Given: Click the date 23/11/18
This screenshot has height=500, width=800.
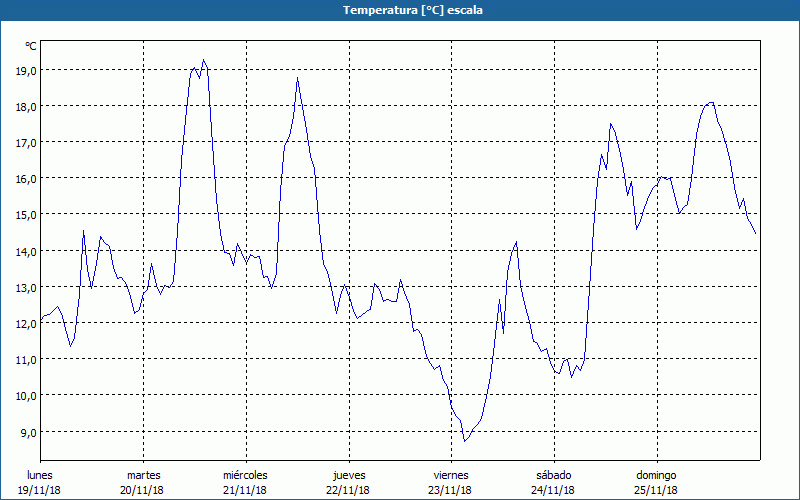Looking at the screenshot, I should coord(451,490).
